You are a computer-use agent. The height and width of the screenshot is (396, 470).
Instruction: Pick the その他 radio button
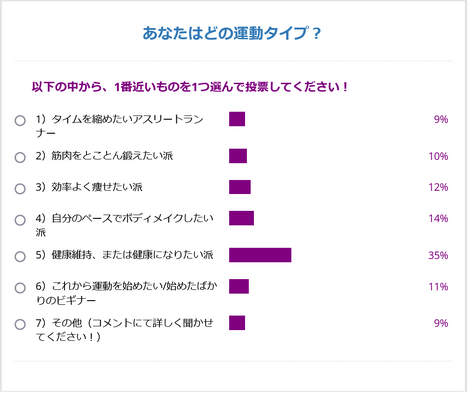20,324
